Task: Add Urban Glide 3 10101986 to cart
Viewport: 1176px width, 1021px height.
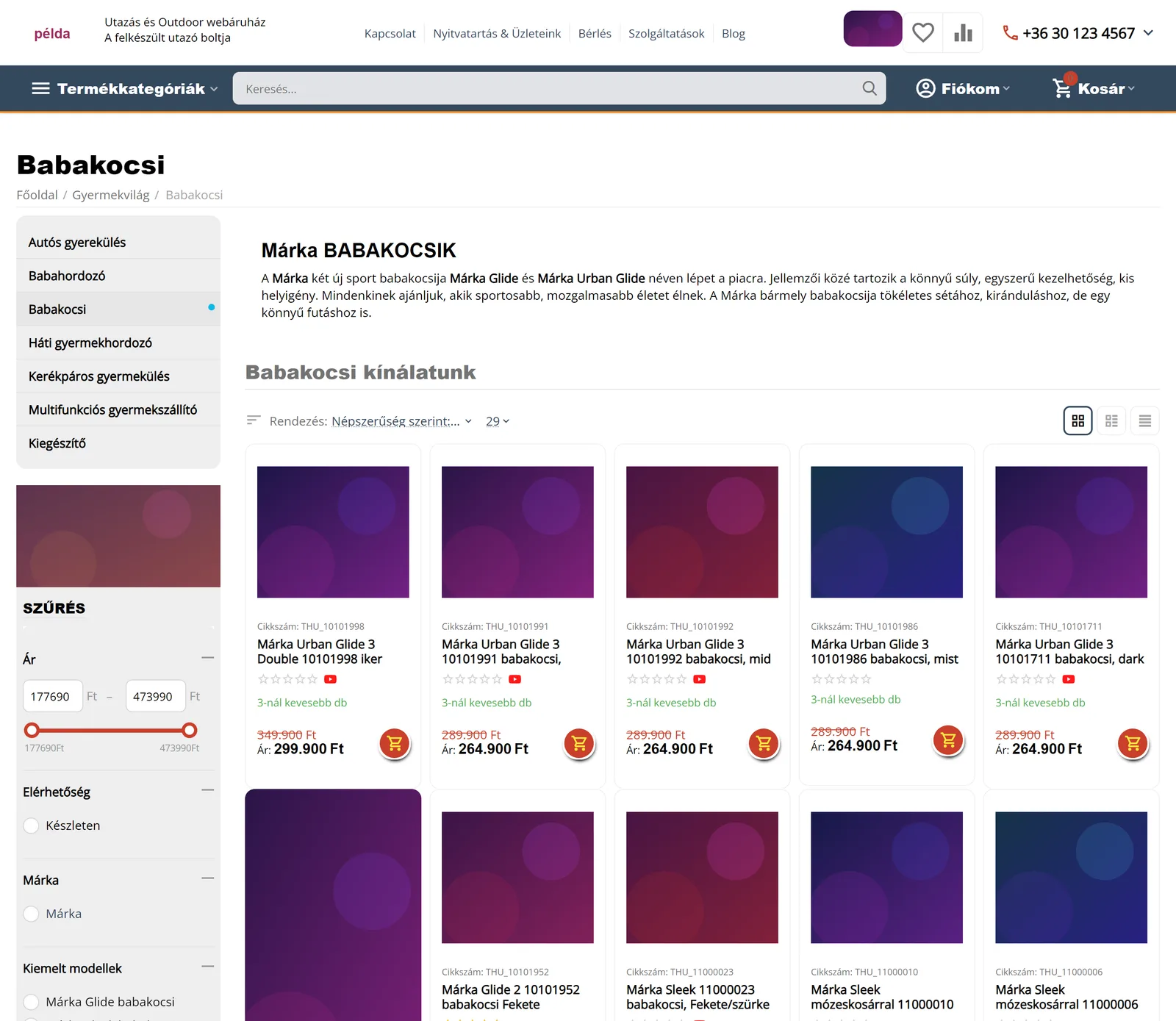Action: (948, 739)
